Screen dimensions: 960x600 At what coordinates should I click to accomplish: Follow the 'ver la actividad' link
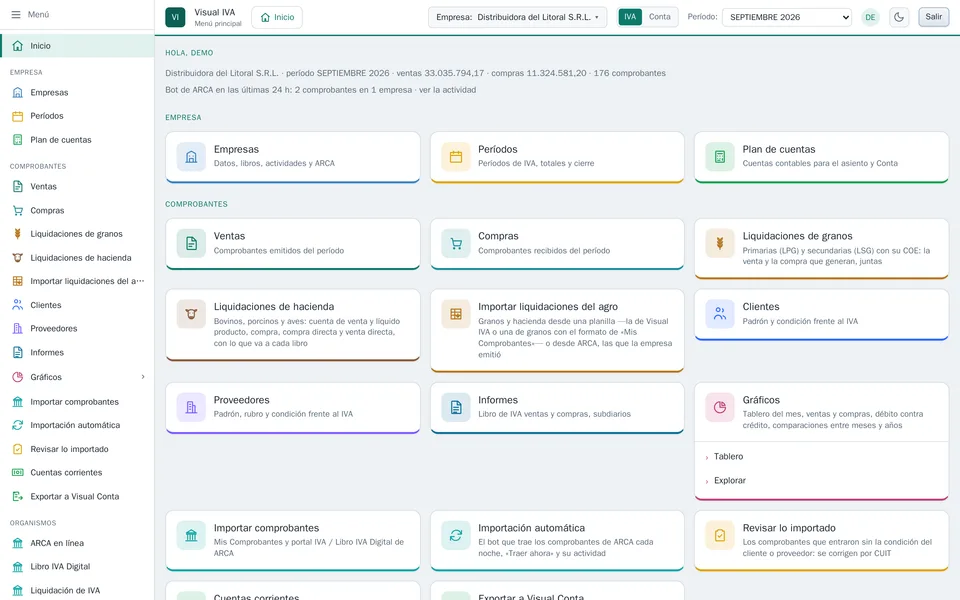[x=448, y=90]
